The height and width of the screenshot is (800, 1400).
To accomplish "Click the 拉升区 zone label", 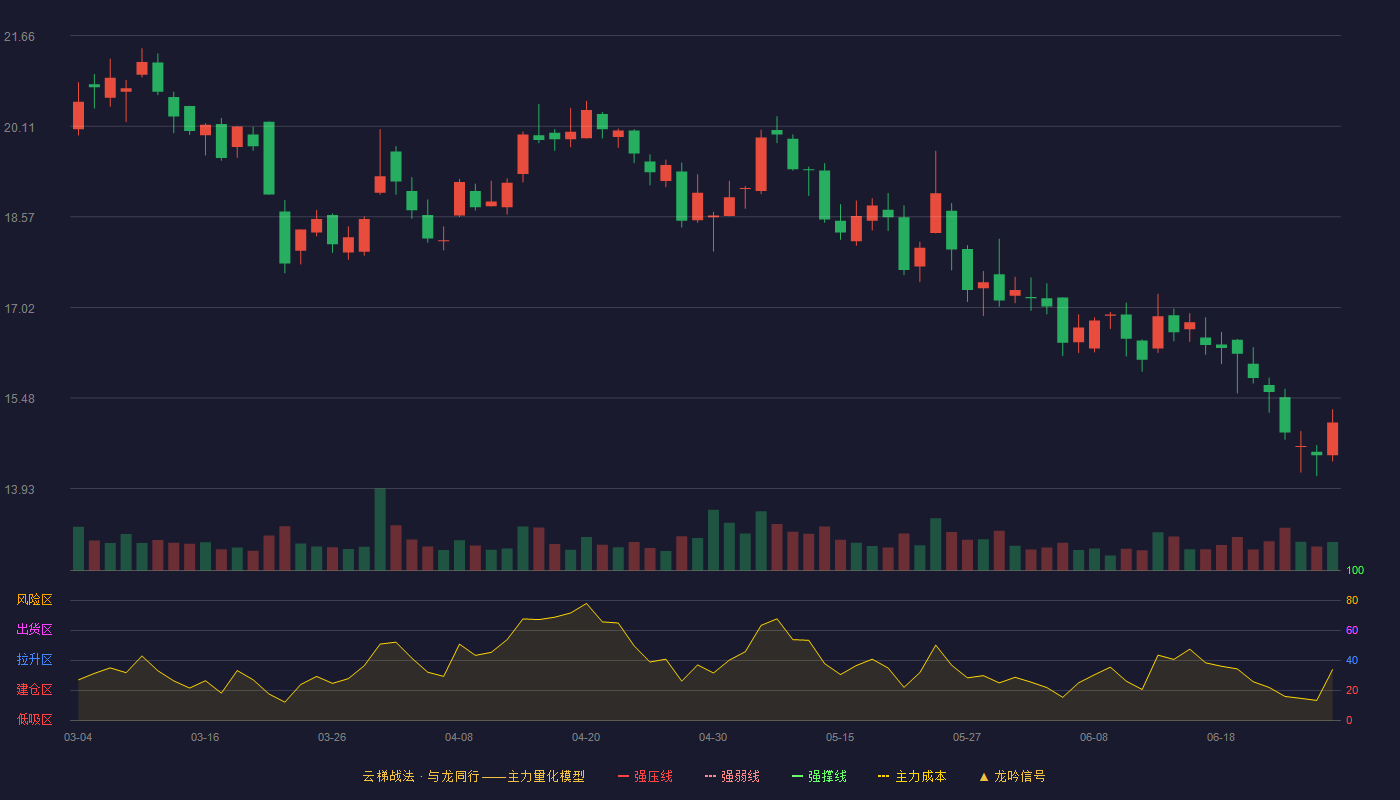I will (34, 660).
